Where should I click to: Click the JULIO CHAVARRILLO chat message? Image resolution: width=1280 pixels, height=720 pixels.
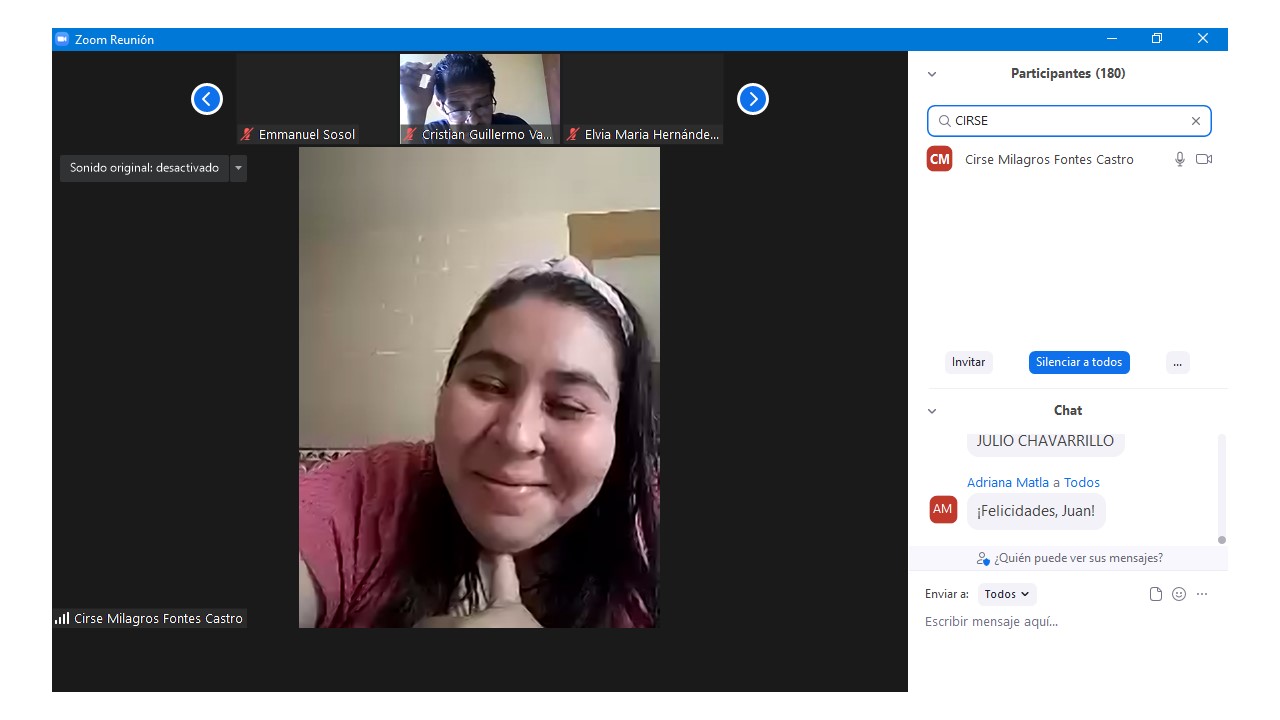click(1045, 441)
